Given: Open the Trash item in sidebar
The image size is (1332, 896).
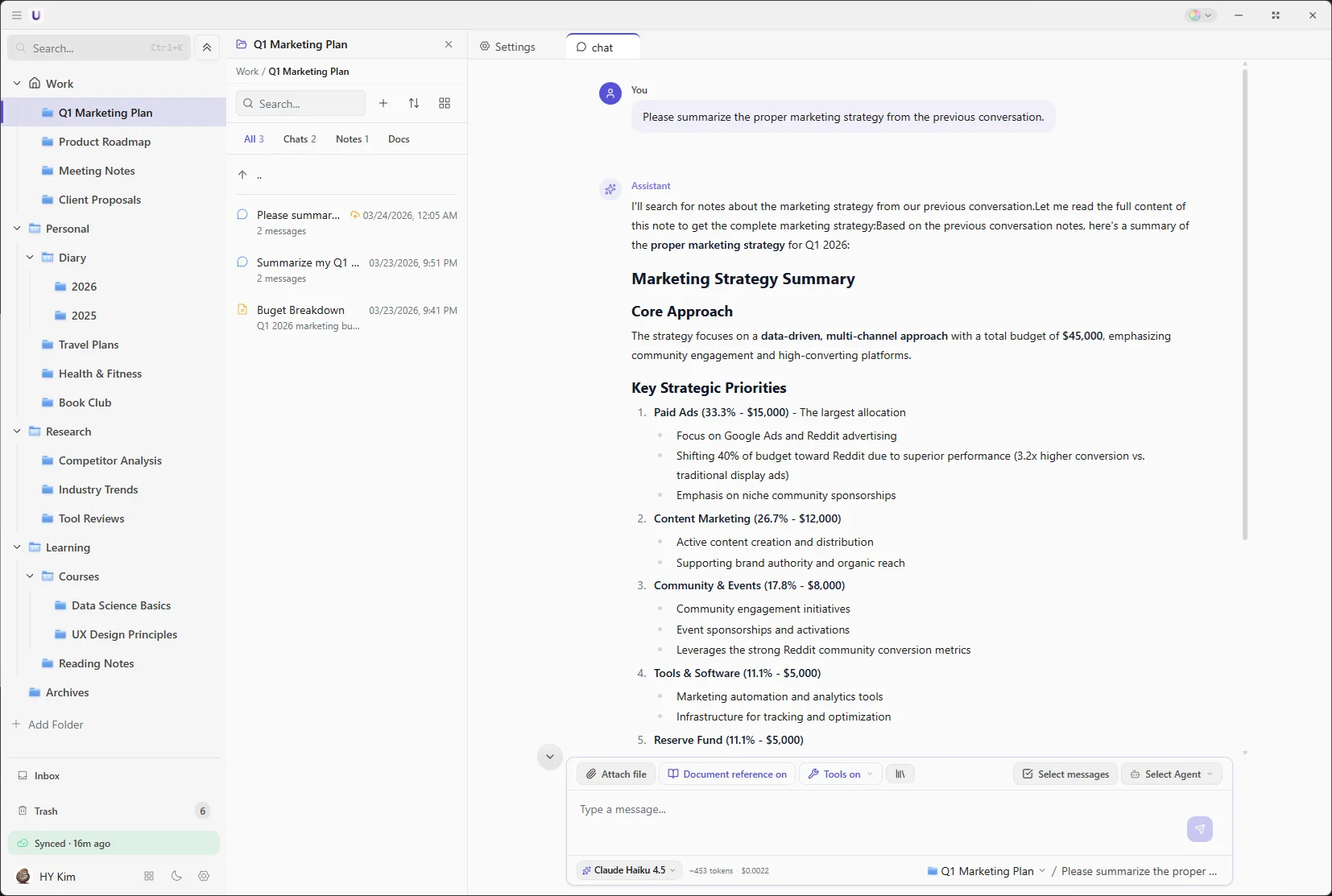Looking at the screenshot, I should click(46, 811).
